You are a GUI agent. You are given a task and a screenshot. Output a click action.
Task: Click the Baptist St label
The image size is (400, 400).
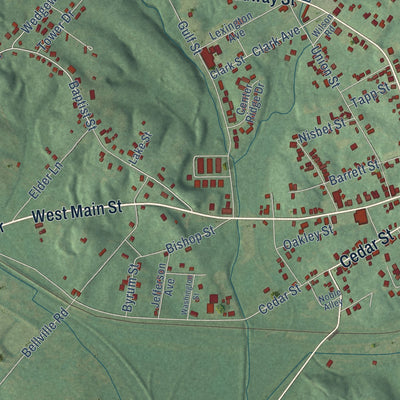click(82, 105)
